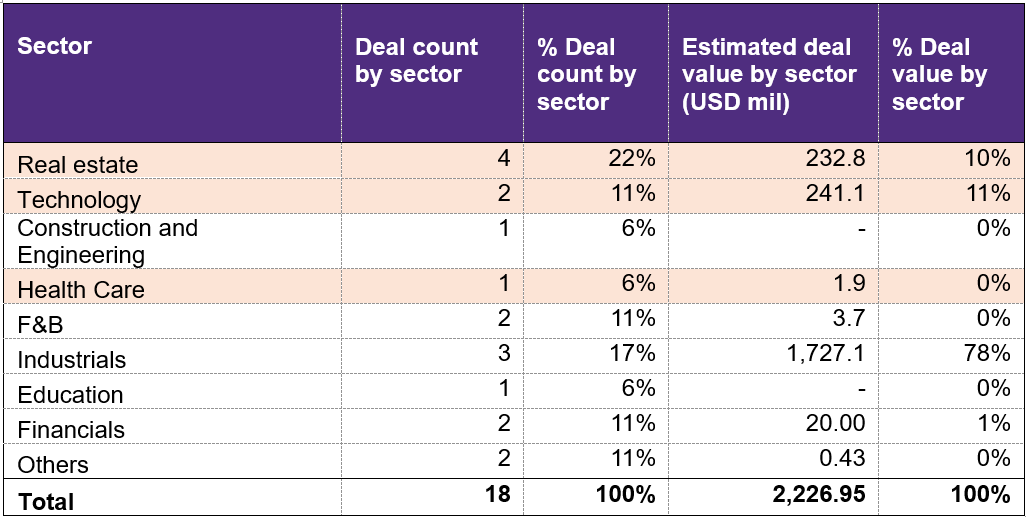Click the Industrials sector cell

(x=72, y=360)
